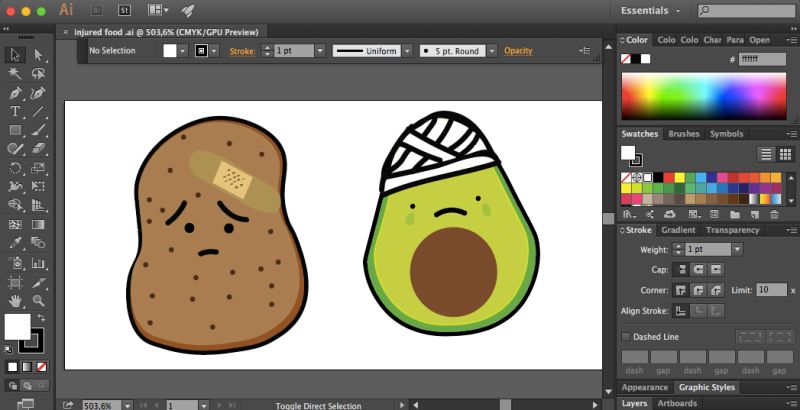Viewport: 800px width, 410px height.
Task: Choose the Round Cap stroke option
Action: click(x=698, y=269)
